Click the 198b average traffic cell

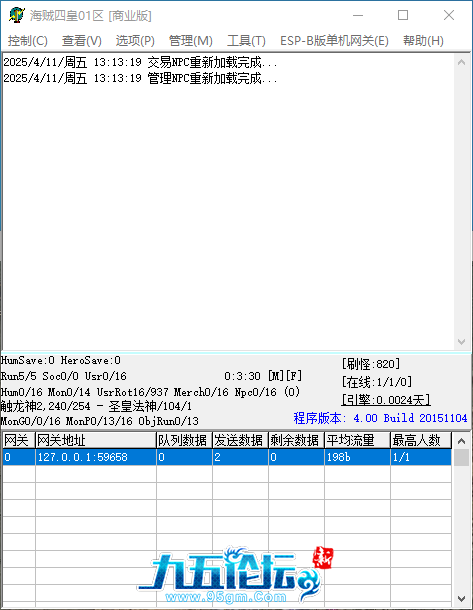pos(357,457)
